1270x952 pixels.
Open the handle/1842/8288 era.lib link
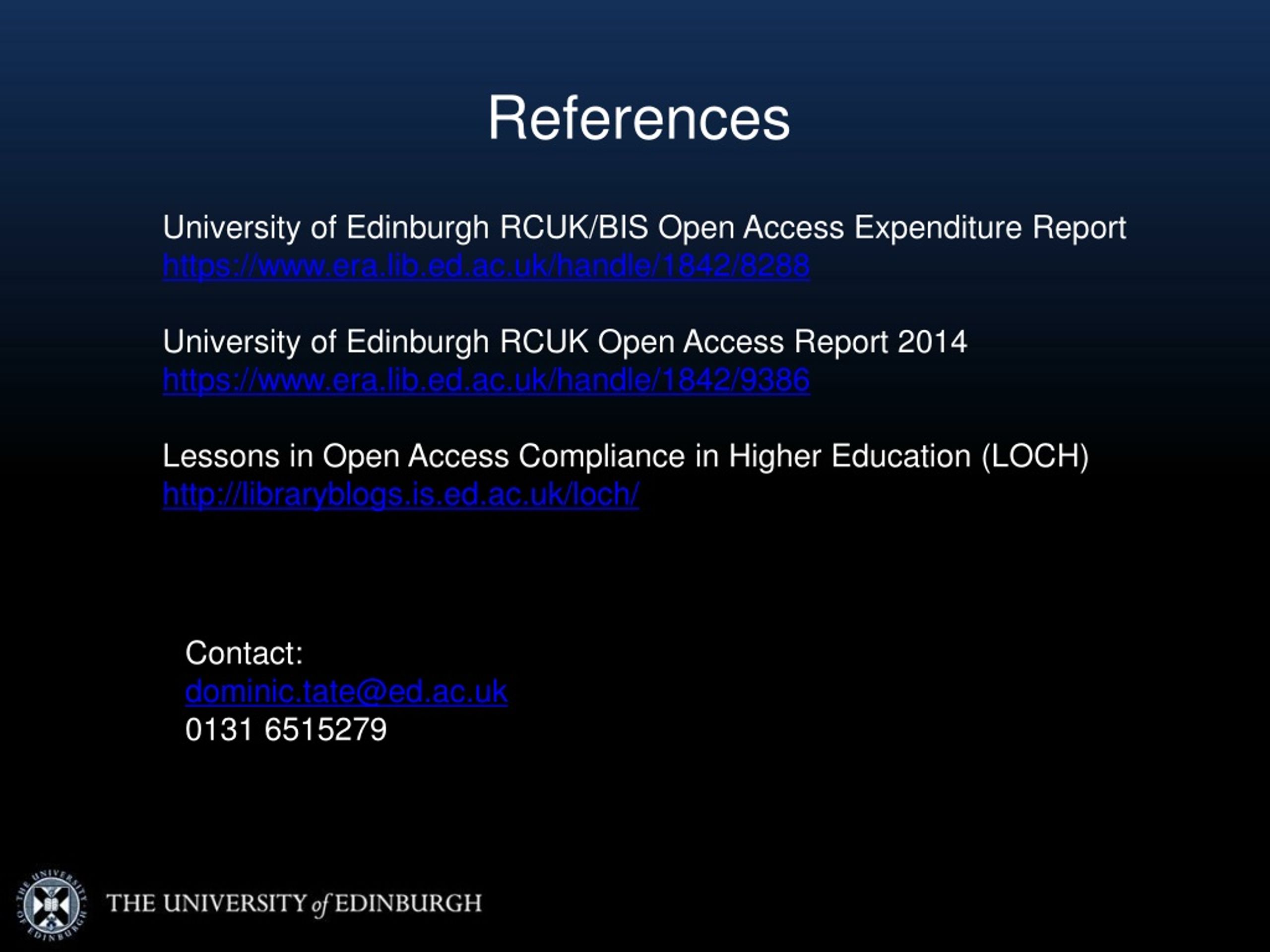(x=486, y=266)
